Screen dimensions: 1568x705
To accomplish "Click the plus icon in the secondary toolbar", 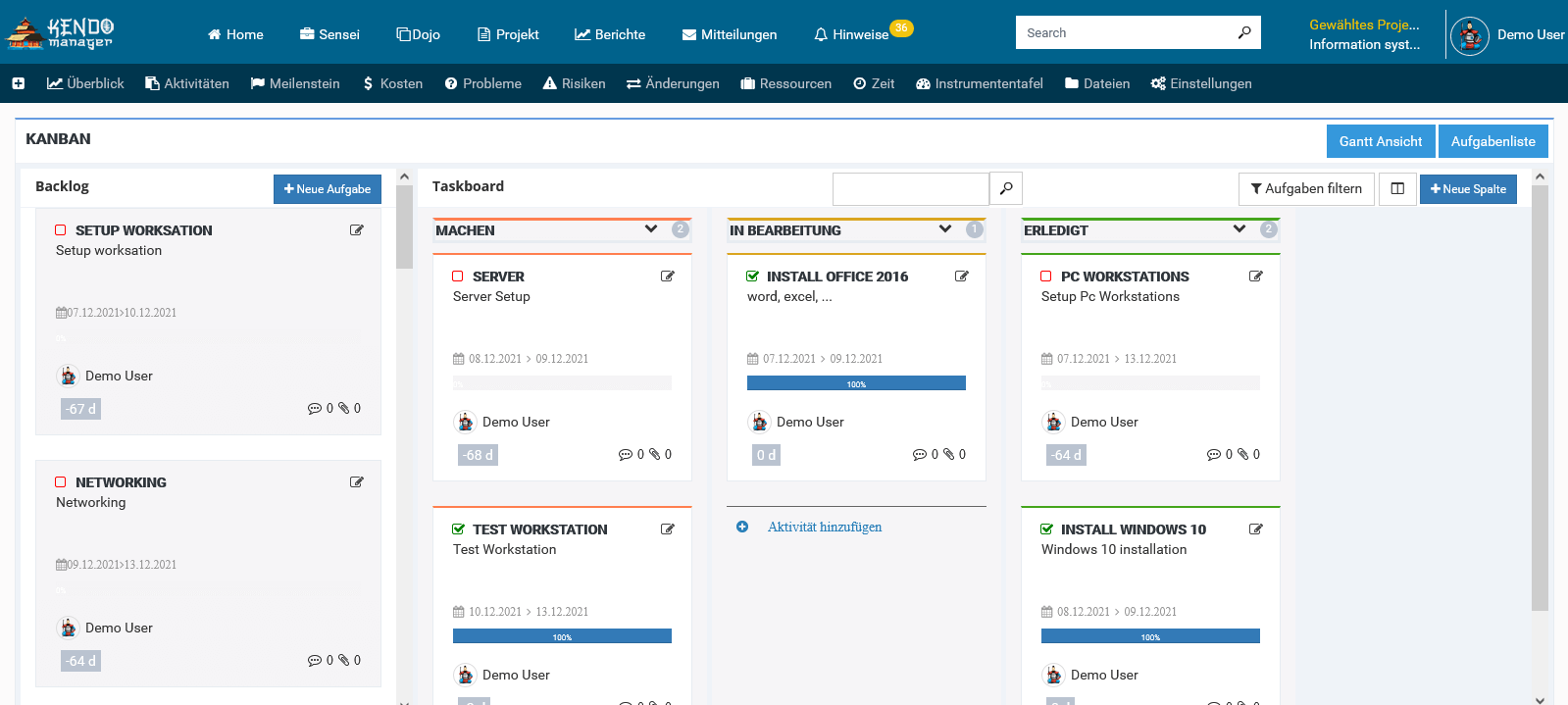I will click(x=19, y=84).
